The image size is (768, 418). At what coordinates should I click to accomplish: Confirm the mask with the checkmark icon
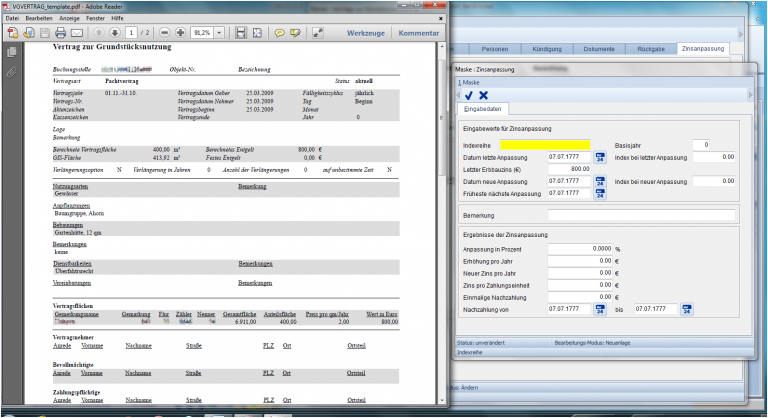click(x=469, y=95)
